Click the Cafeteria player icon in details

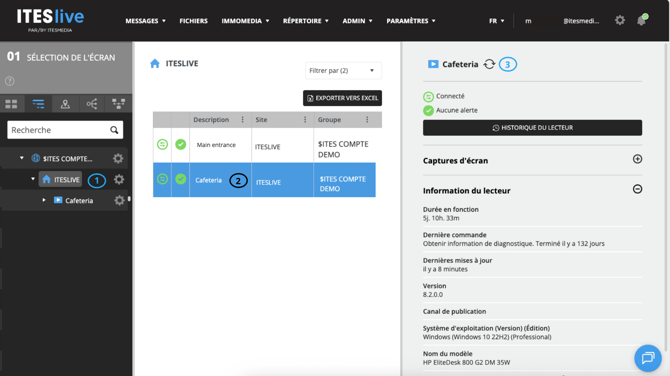pos(433,64)
